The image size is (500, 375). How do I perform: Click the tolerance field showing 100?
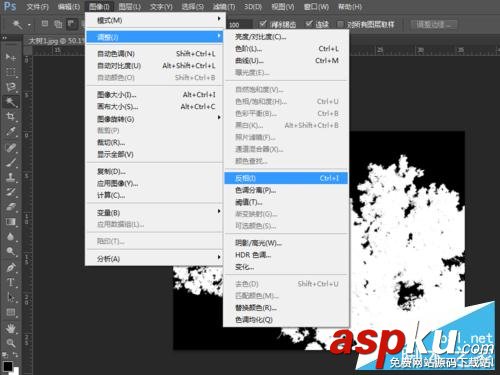click(x=239, y=24)
